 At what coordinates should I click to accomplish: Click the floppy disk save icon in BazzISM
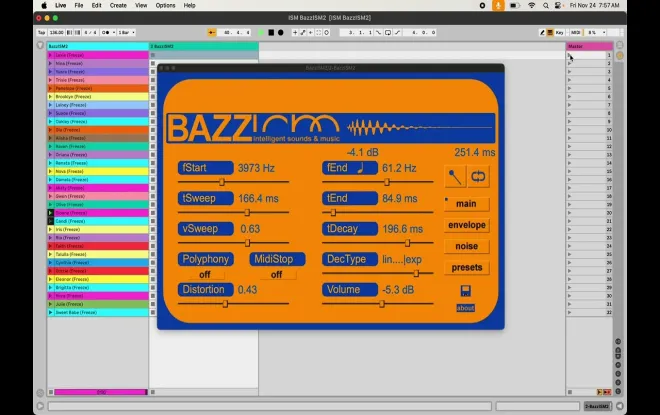466,290
